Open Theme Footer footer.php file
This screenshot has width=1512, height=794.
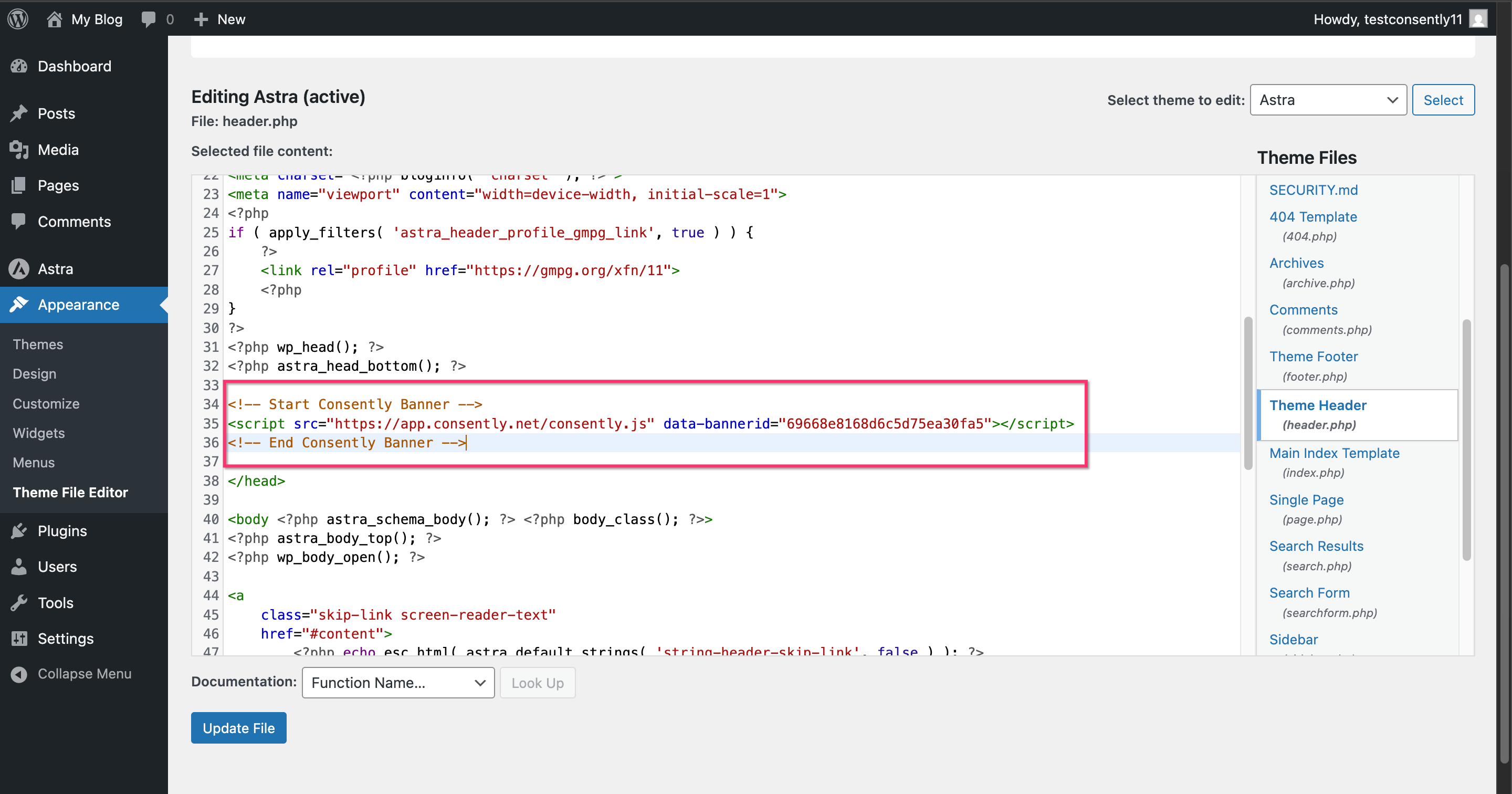click(x=1313, y=357)
